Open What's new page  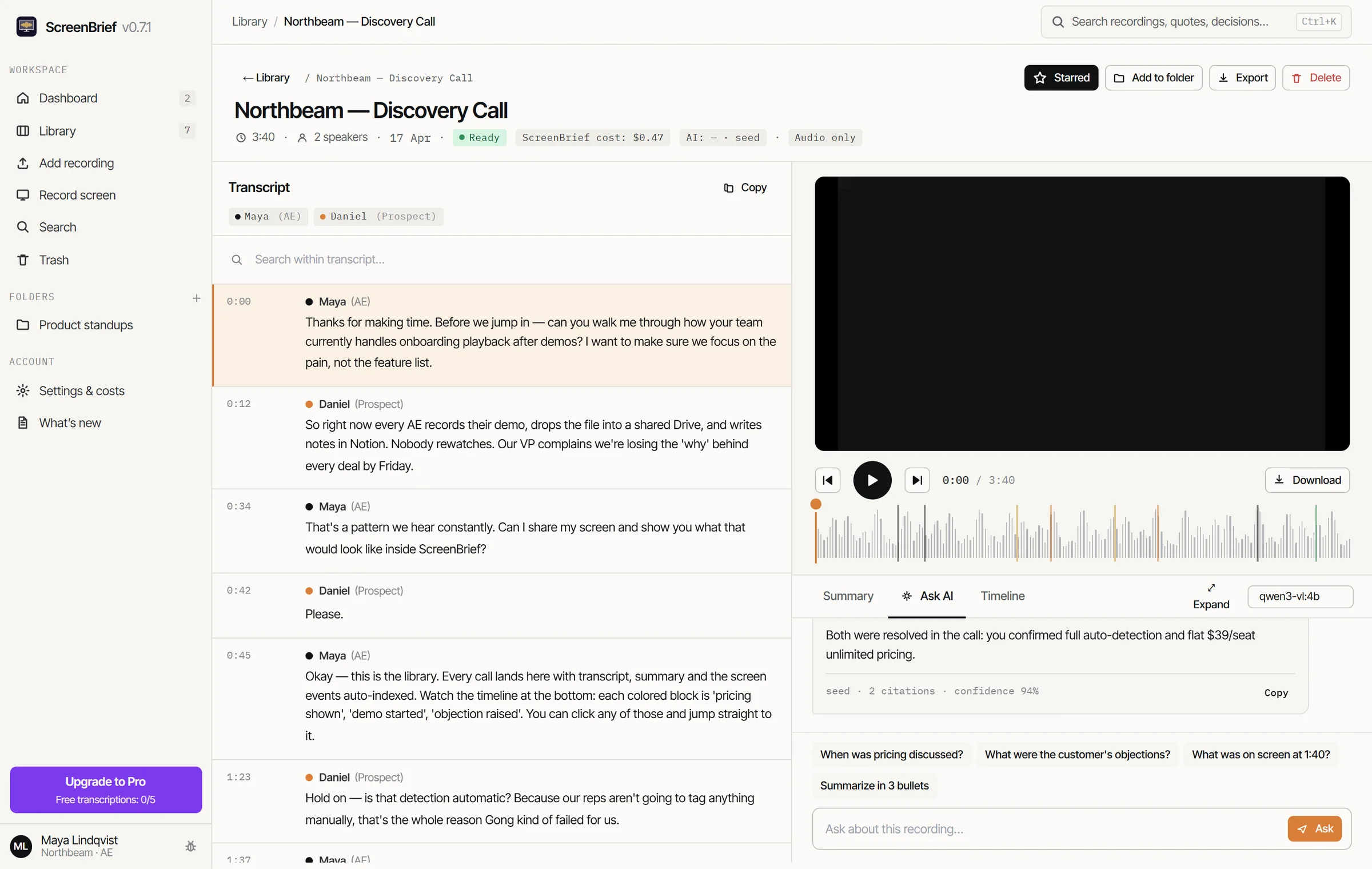106,422
